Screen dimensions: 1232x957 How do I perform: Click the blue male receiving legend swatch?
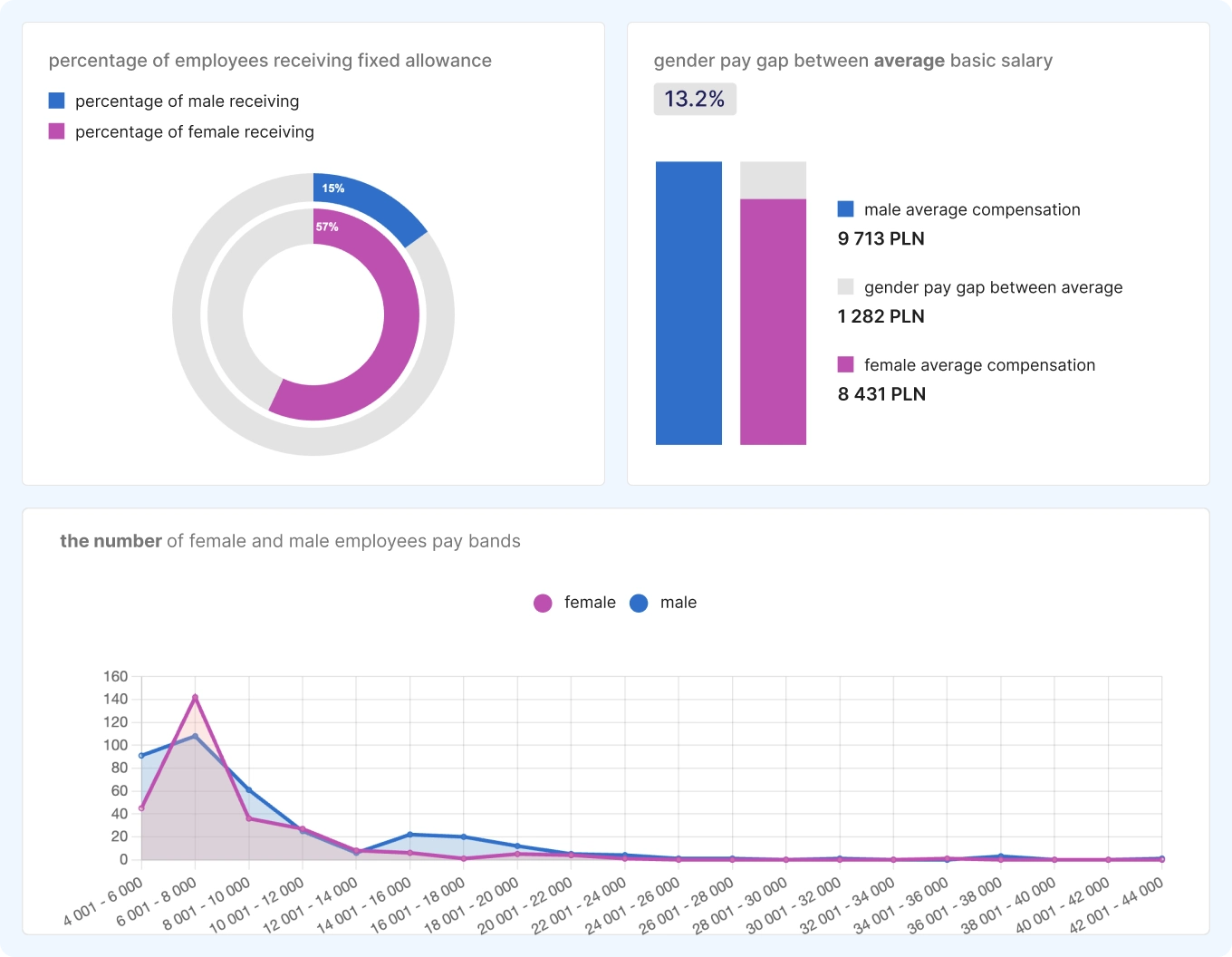click(56, 101)
